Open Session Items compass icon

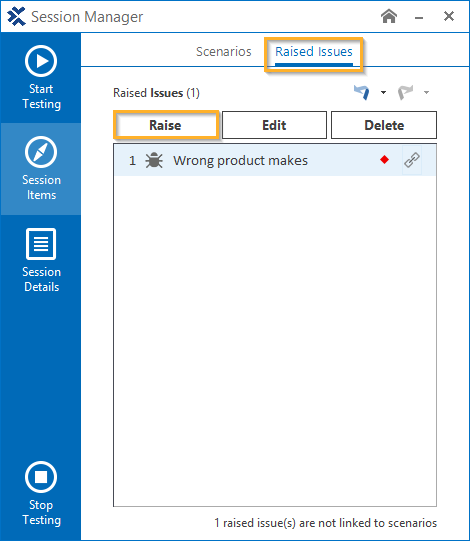(x=41, y=152)
